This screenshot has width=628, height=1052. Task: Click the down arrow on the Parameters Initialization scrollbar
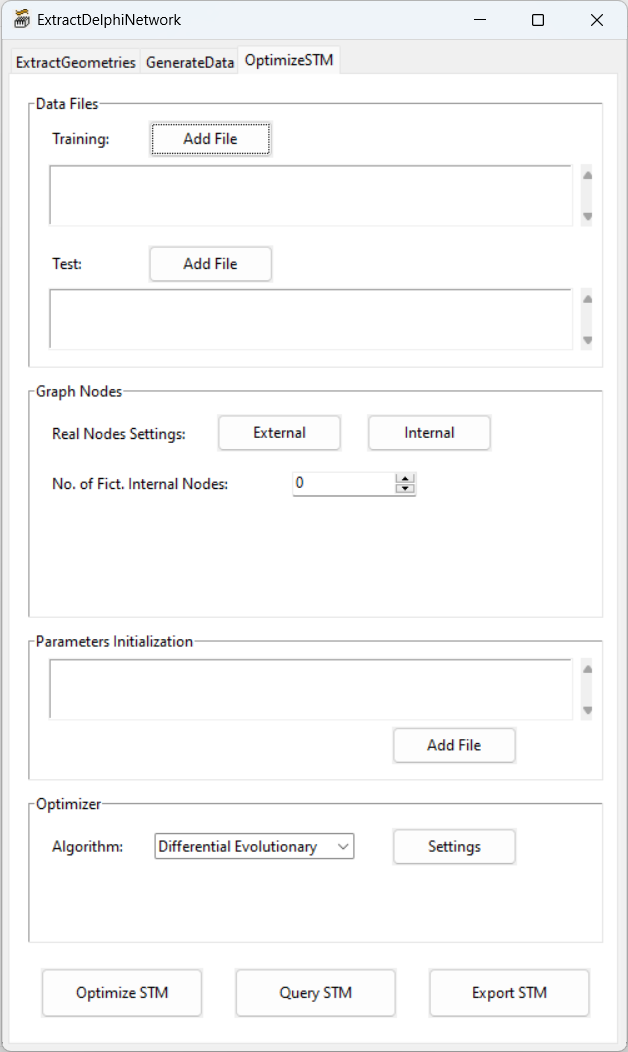(x=585, y=710)
